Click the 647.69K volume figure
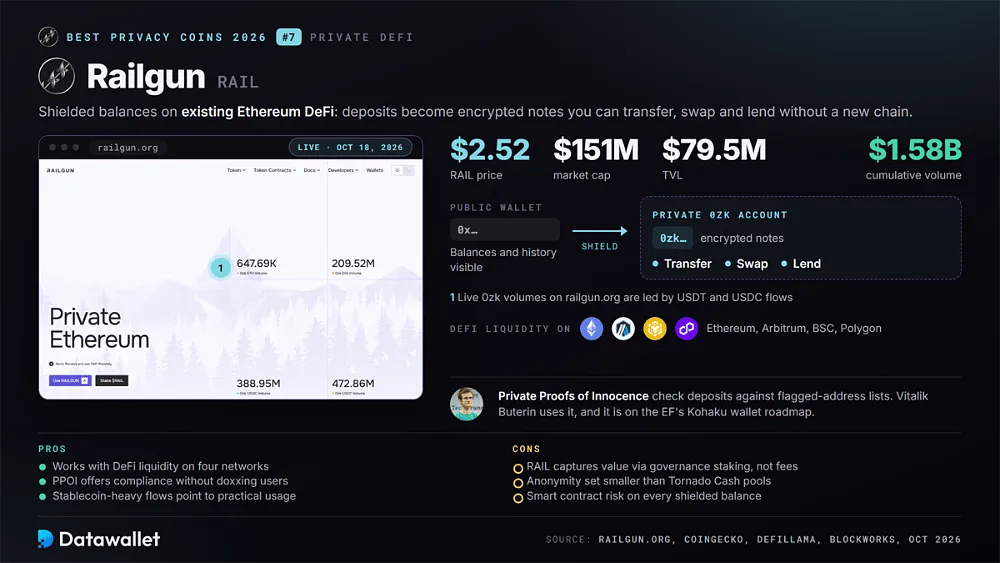Screen dimensions: 1000x563 point(256,263)
